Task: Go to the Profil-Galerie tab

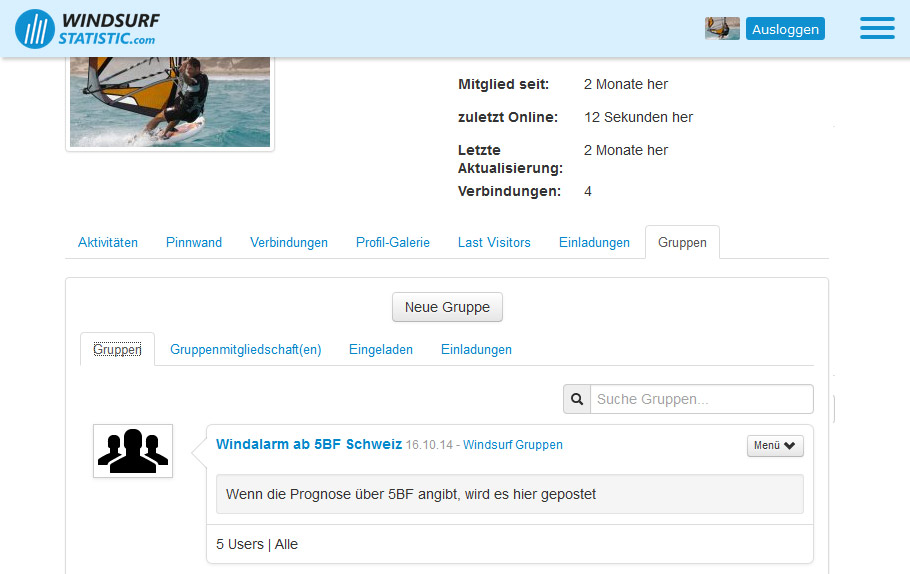Action: 393,242
